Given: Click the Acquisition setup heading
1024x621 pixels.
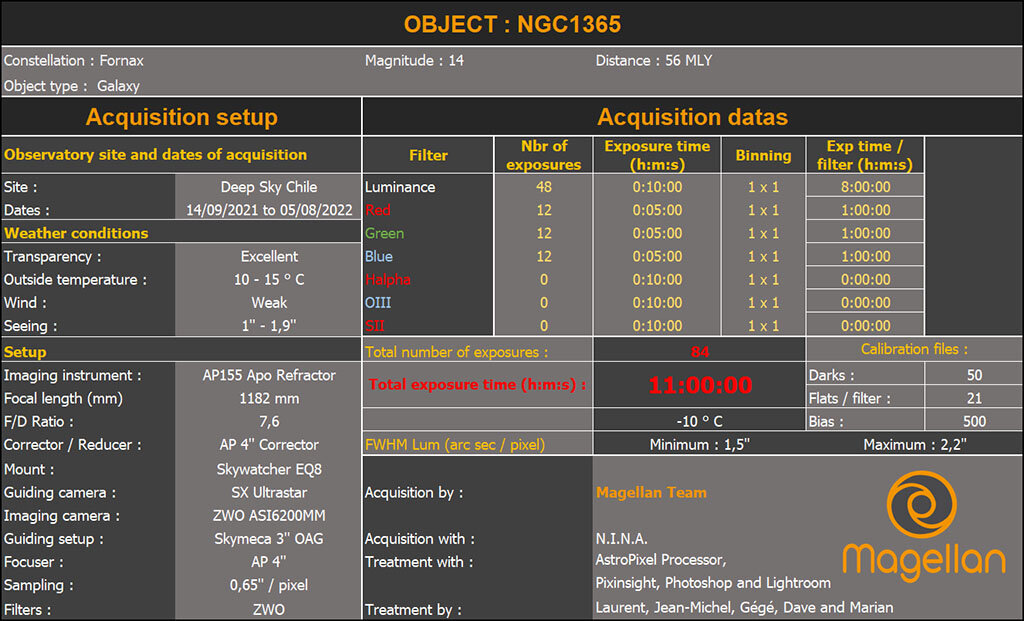Looking at the screenshot, I should point(182,117).
